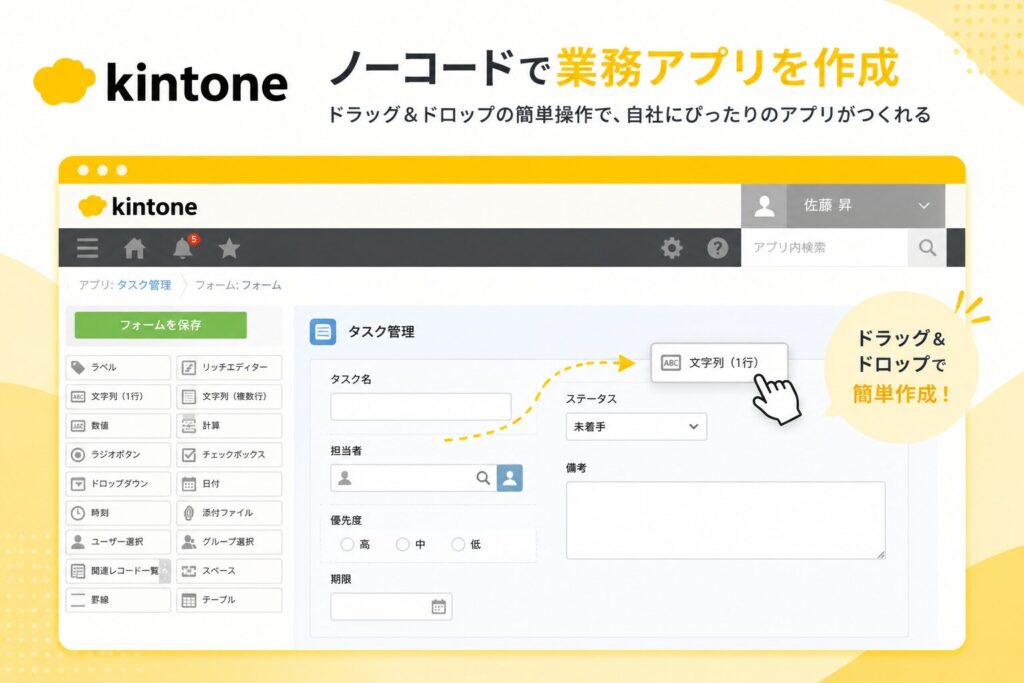Select the 低 priority radio button

click(x=458, y=544)
